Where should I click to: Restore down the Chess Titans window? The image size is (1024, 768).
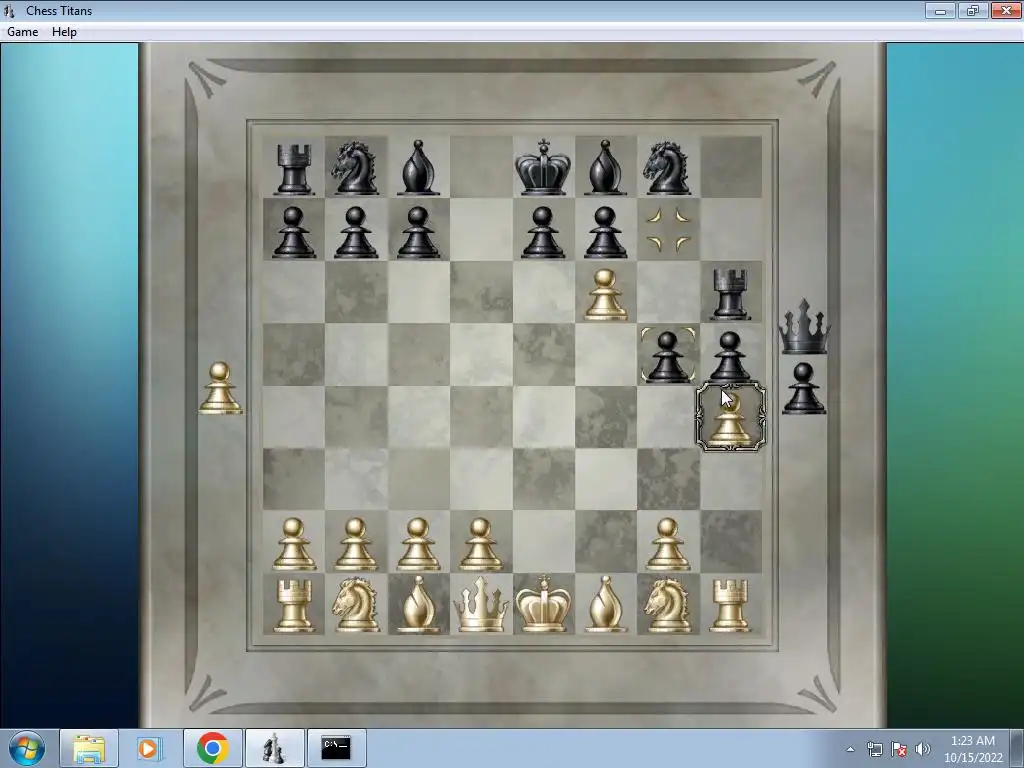tap(972, 10)
